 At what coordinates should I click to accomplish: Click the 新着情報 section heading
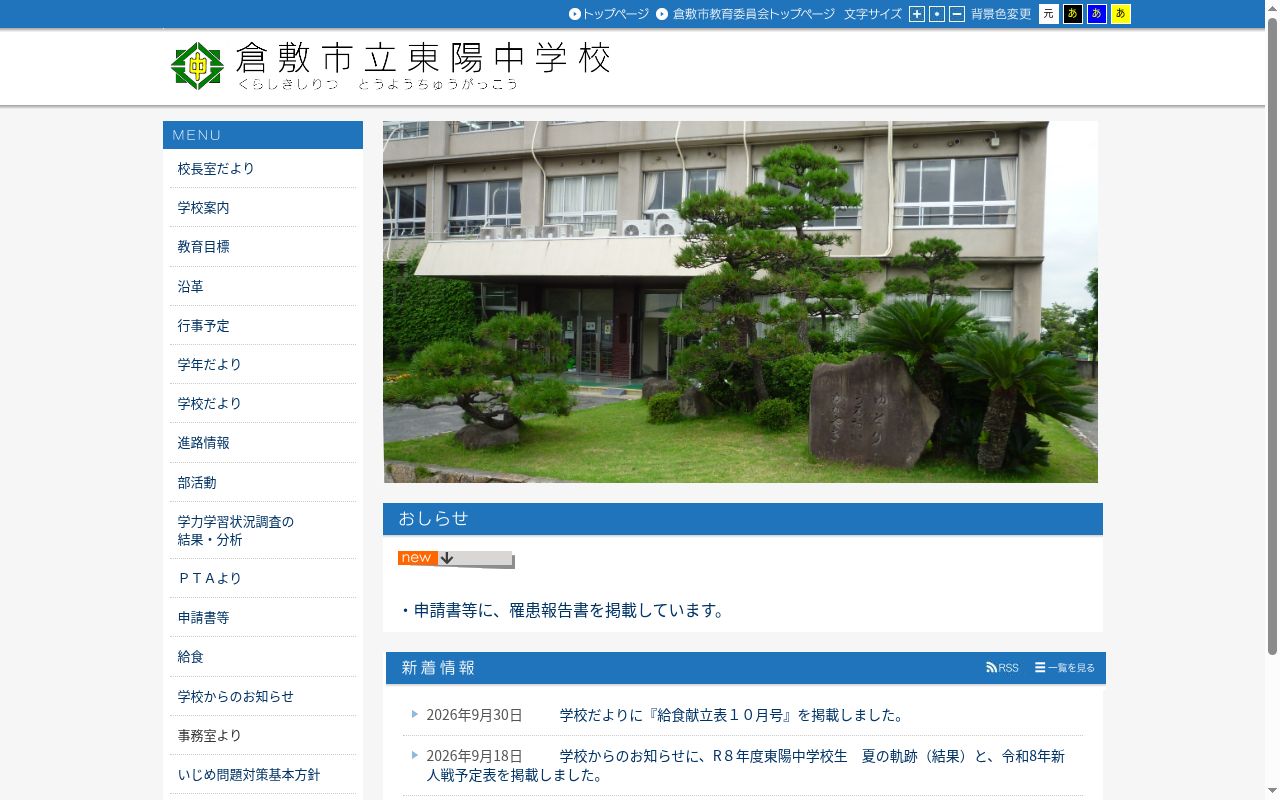point(438,668)
